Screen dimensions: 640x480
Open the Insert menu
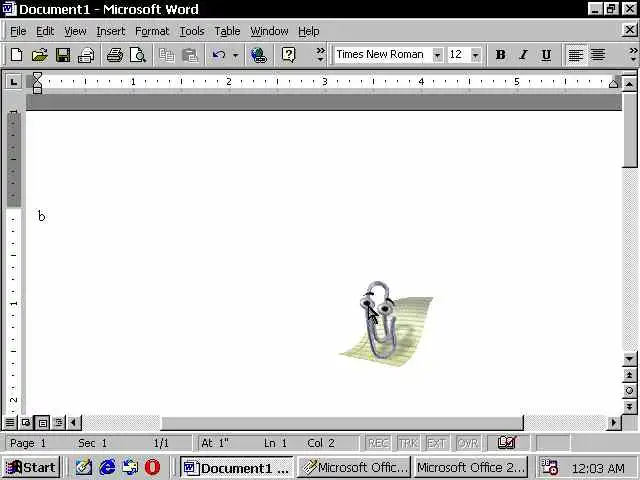(111, 31)
